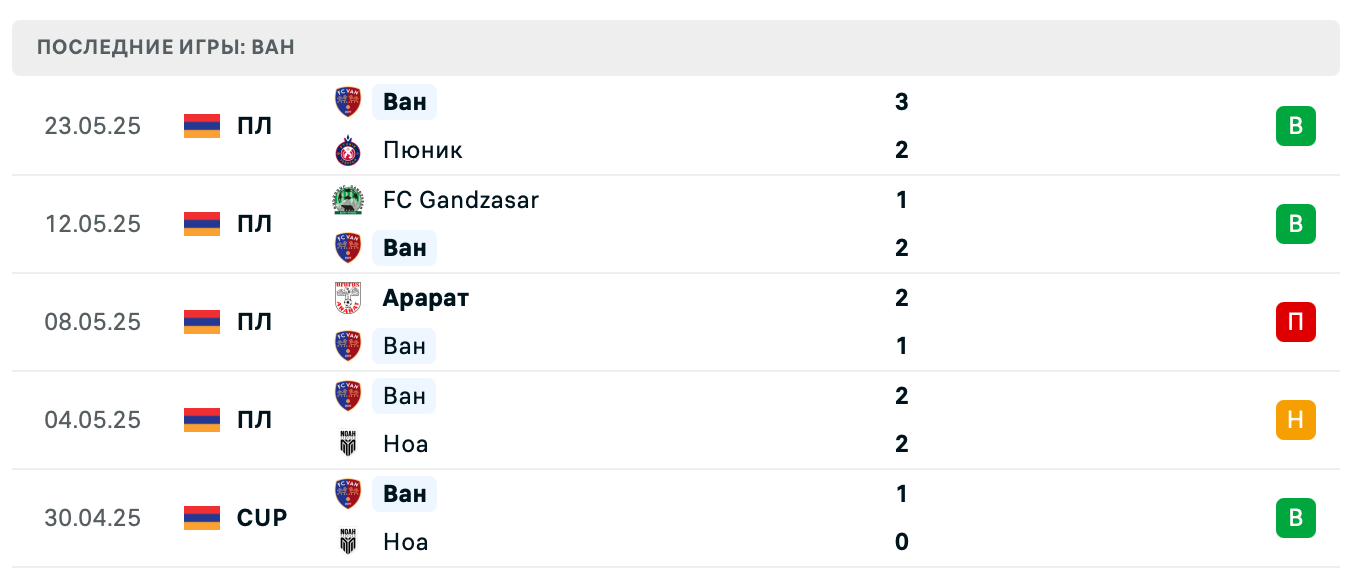Click the green win badge for the 30.04.25 cup match
1354x582 pixels.
pyautogui.click(x=1295, y=518)
